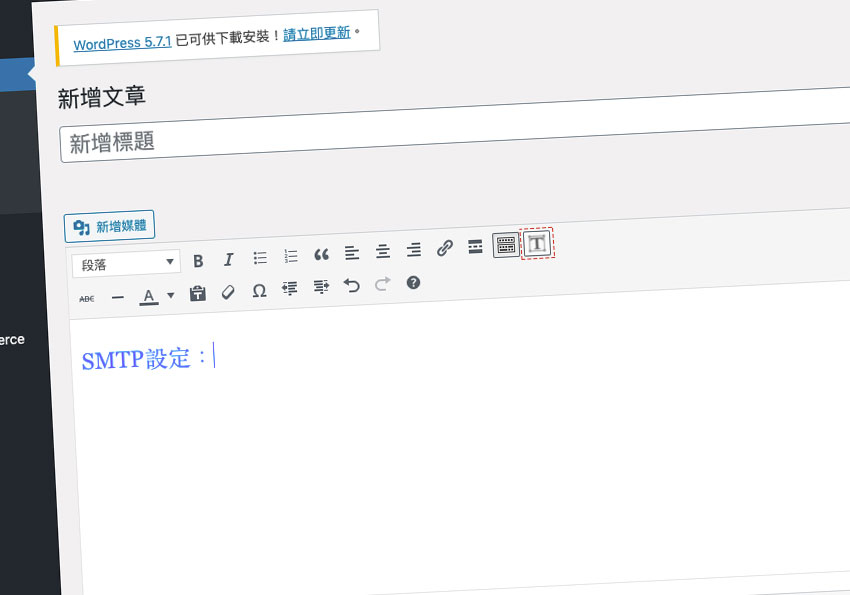Click the 請立即更新 update link
This screenshot has width=850, height=595.
tap(317, 34)
